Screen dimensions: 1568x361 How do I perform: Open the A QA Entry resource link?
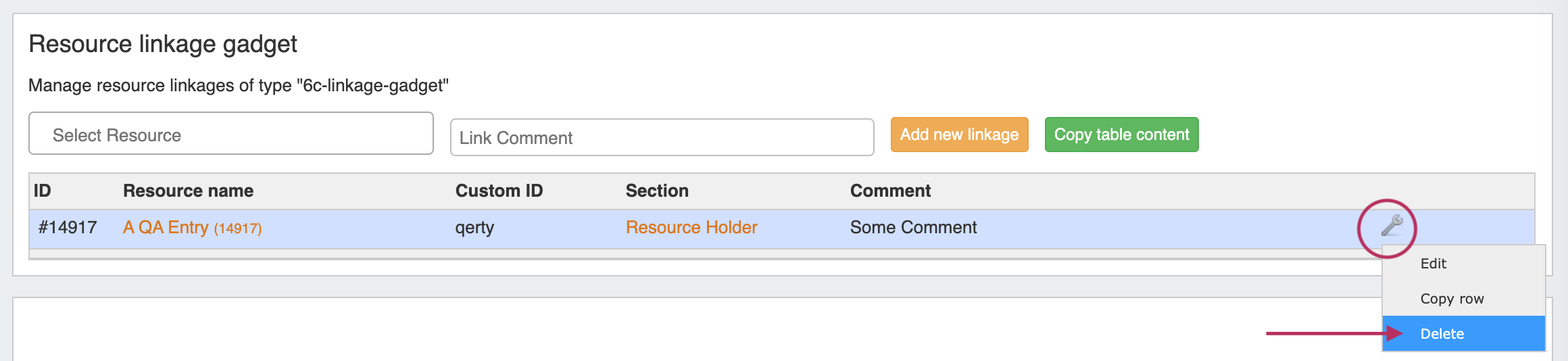click(166, 228)
